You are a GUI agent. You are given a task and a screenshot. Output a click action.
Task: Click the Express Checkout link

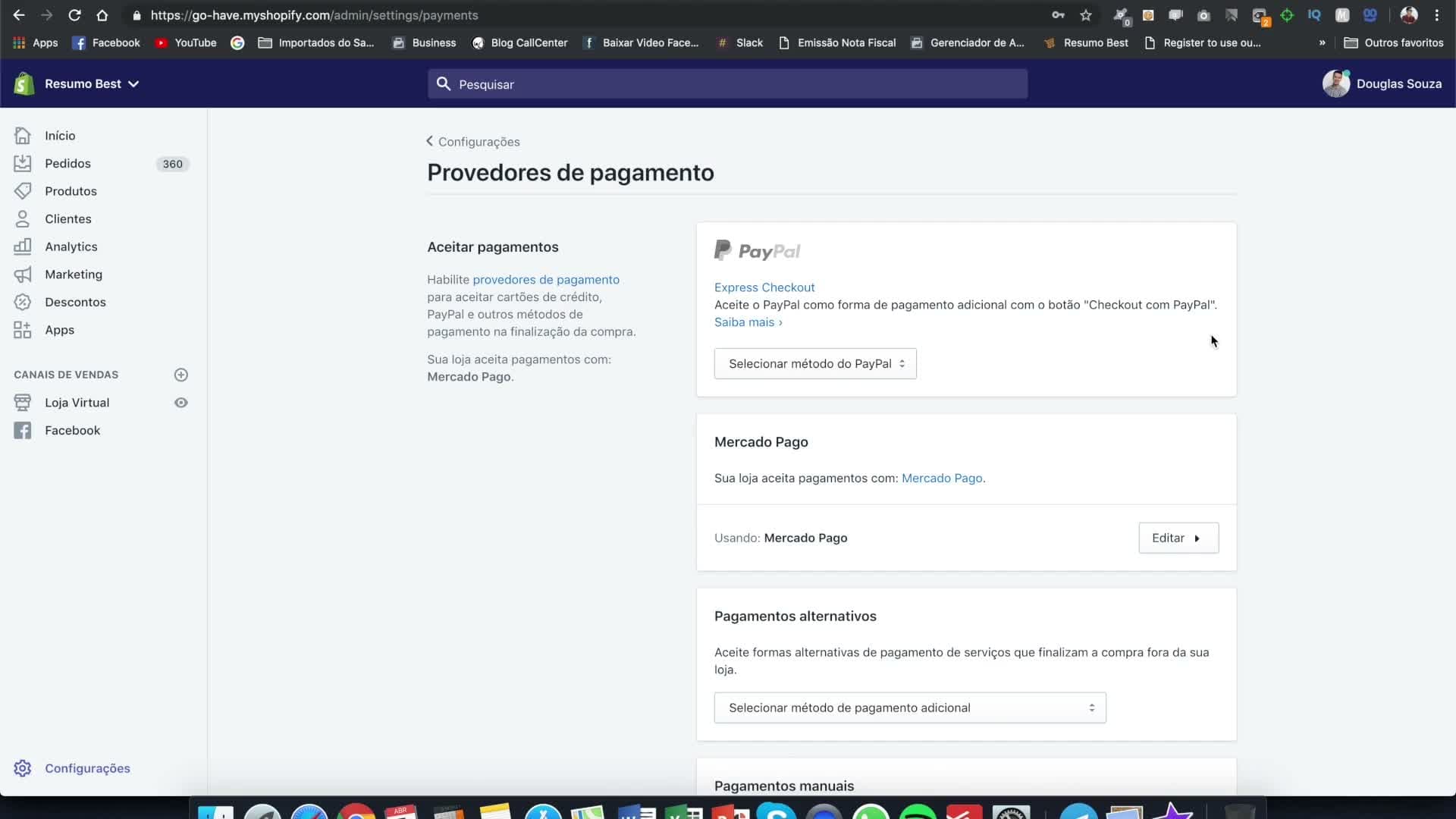tap(764, 287)
